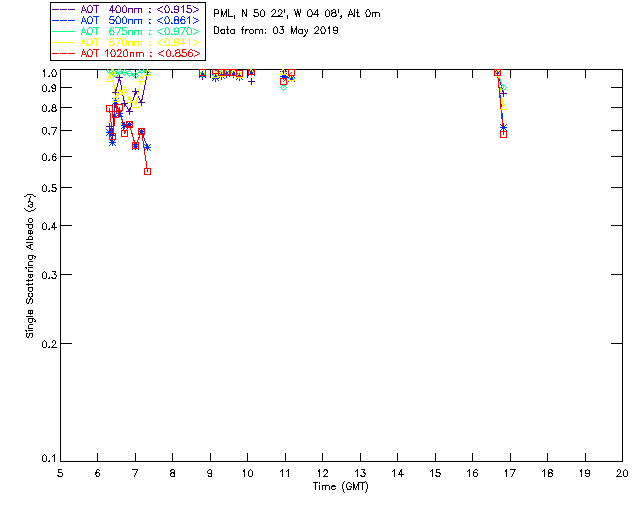Click the lowest red square data point near 0.55
The height and width of the screenshot is (512, 640).
tap(148, 171)
